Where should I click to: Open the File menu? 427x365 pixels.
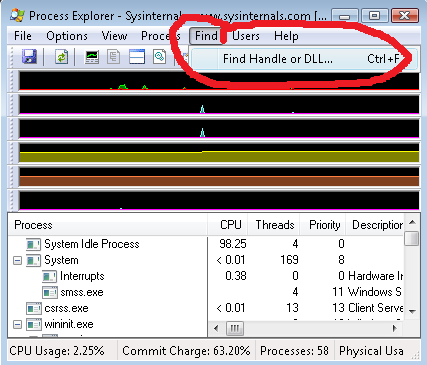click(23, 36)
